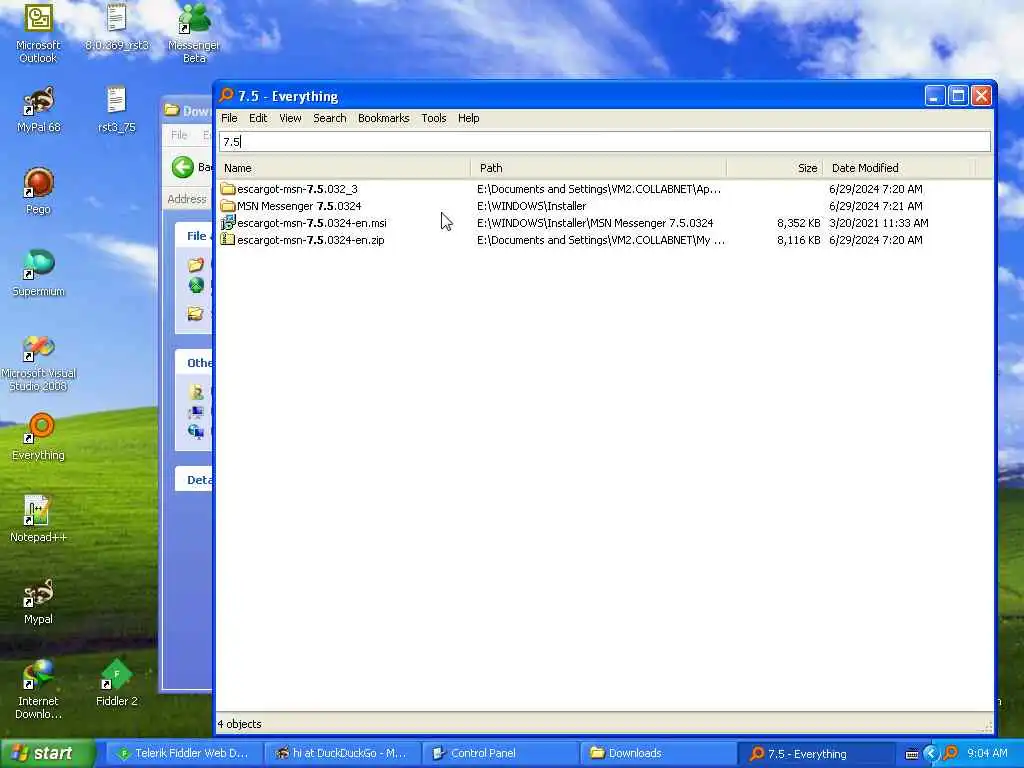Click size value 8,116 KB
The height and width of the screenshot is (768, 1024).
pyautogui.click(x=799, y=240)
